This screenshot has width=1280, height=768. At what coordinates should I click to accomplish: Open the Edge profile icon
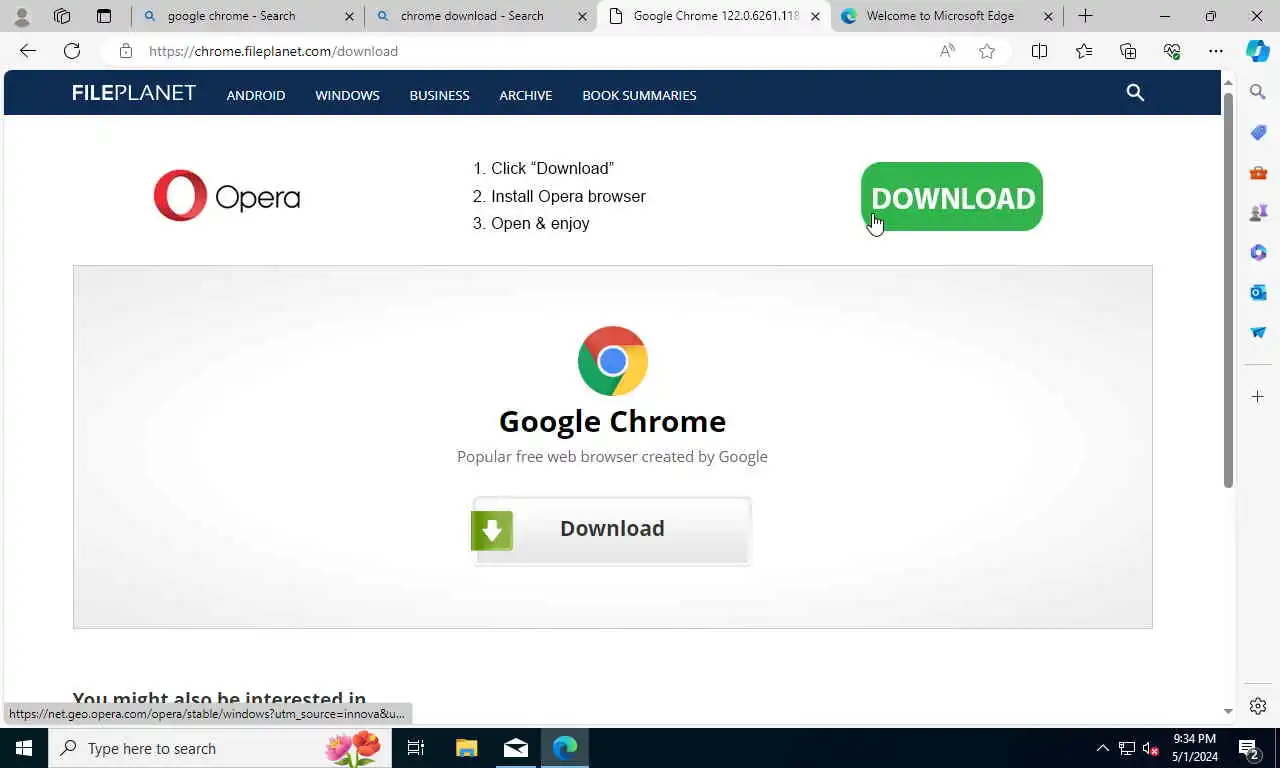tap(21, 16)
